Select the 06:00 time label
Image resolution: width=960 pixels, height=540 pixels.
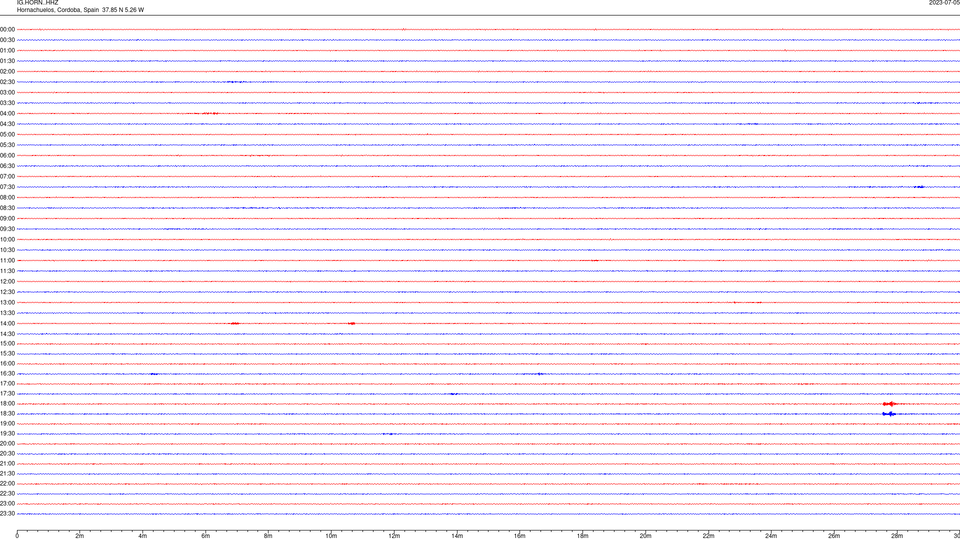(x=7, y=156)
